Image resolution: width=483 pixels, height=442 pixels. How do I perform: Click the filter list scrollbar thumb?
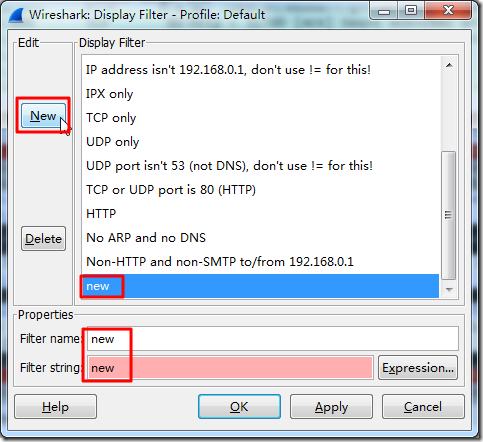click(x=449, y=215)
